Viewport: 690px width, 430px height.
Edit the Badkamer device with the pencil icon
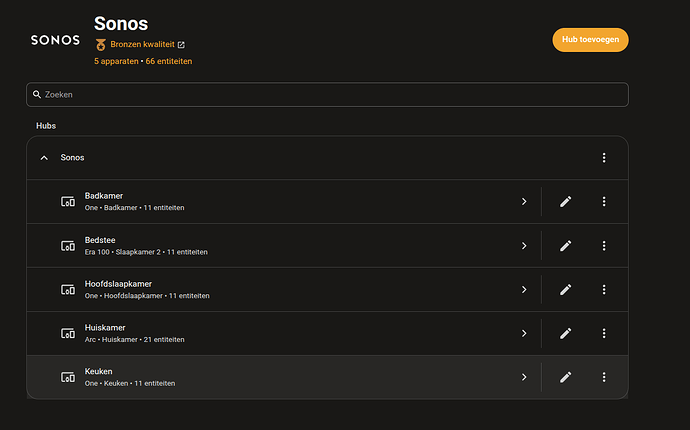[565, 202]
